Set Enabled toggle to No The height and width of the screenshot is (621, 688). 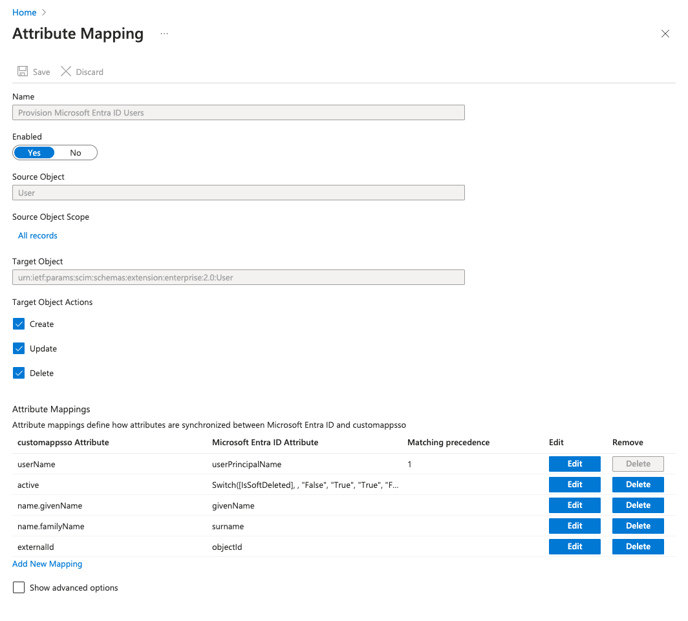pos(75,153)
